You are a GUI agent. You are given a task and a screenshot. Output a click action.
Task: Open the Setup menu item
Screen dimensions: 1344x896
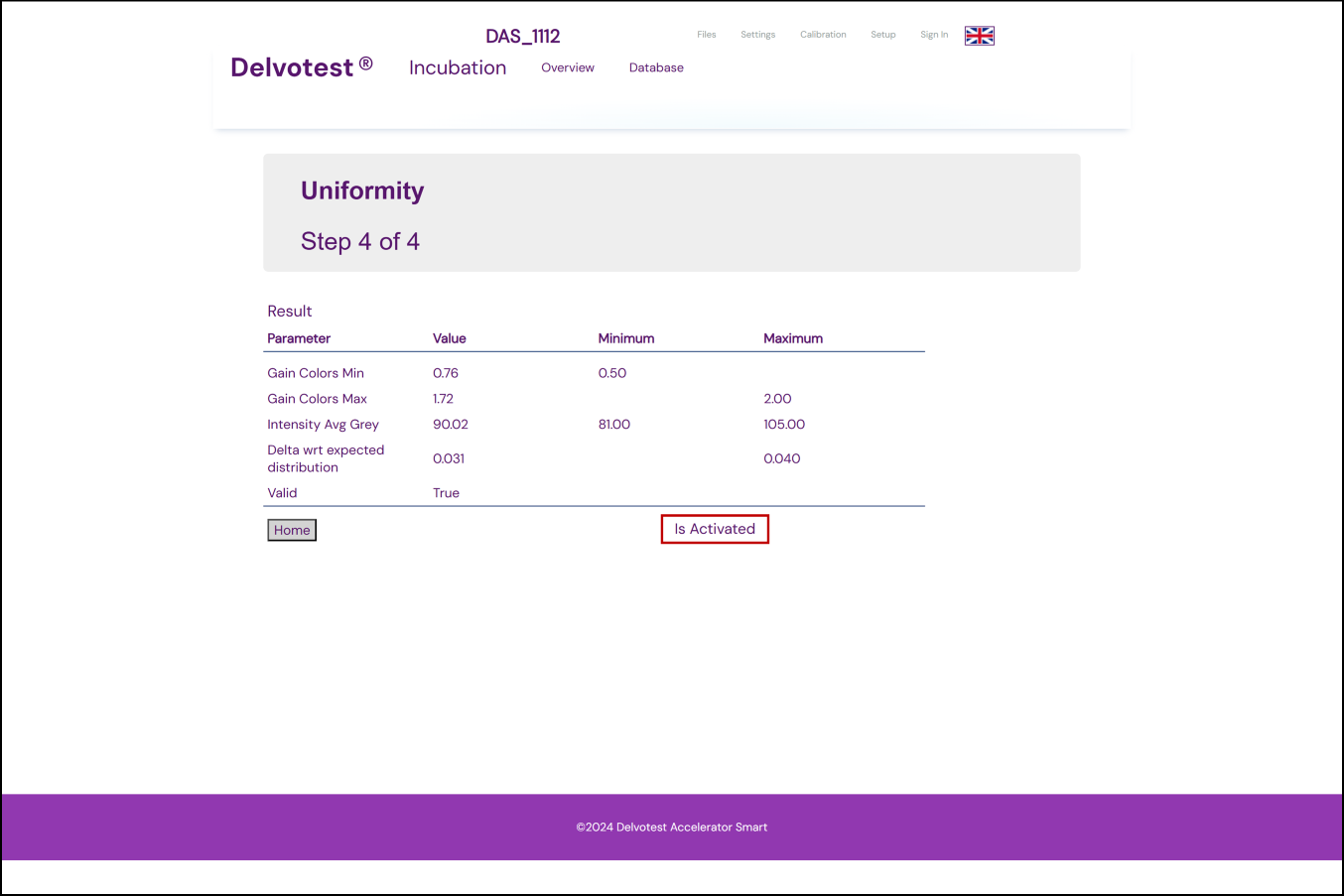[x=882, y=35]
